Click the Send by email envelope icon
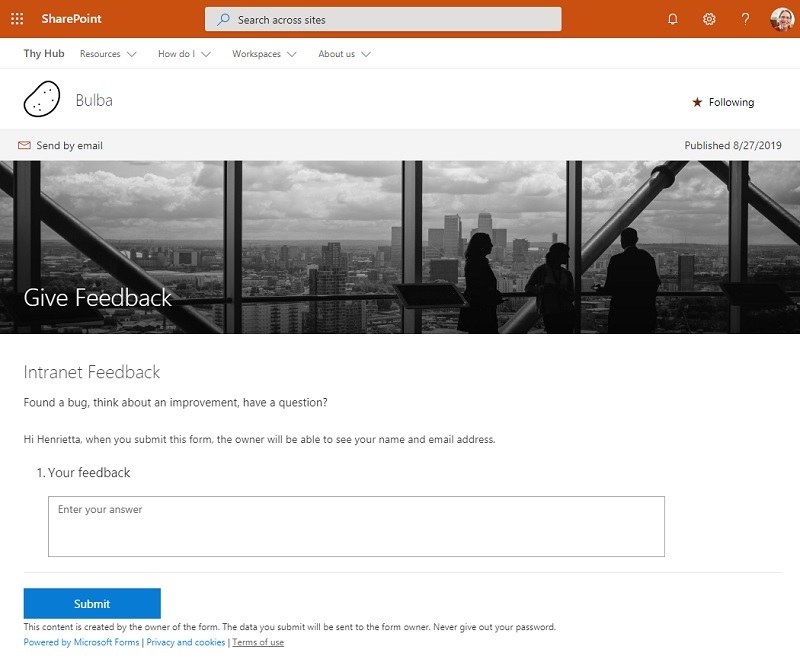The image size is (800, 672). (x=24, y=146)
